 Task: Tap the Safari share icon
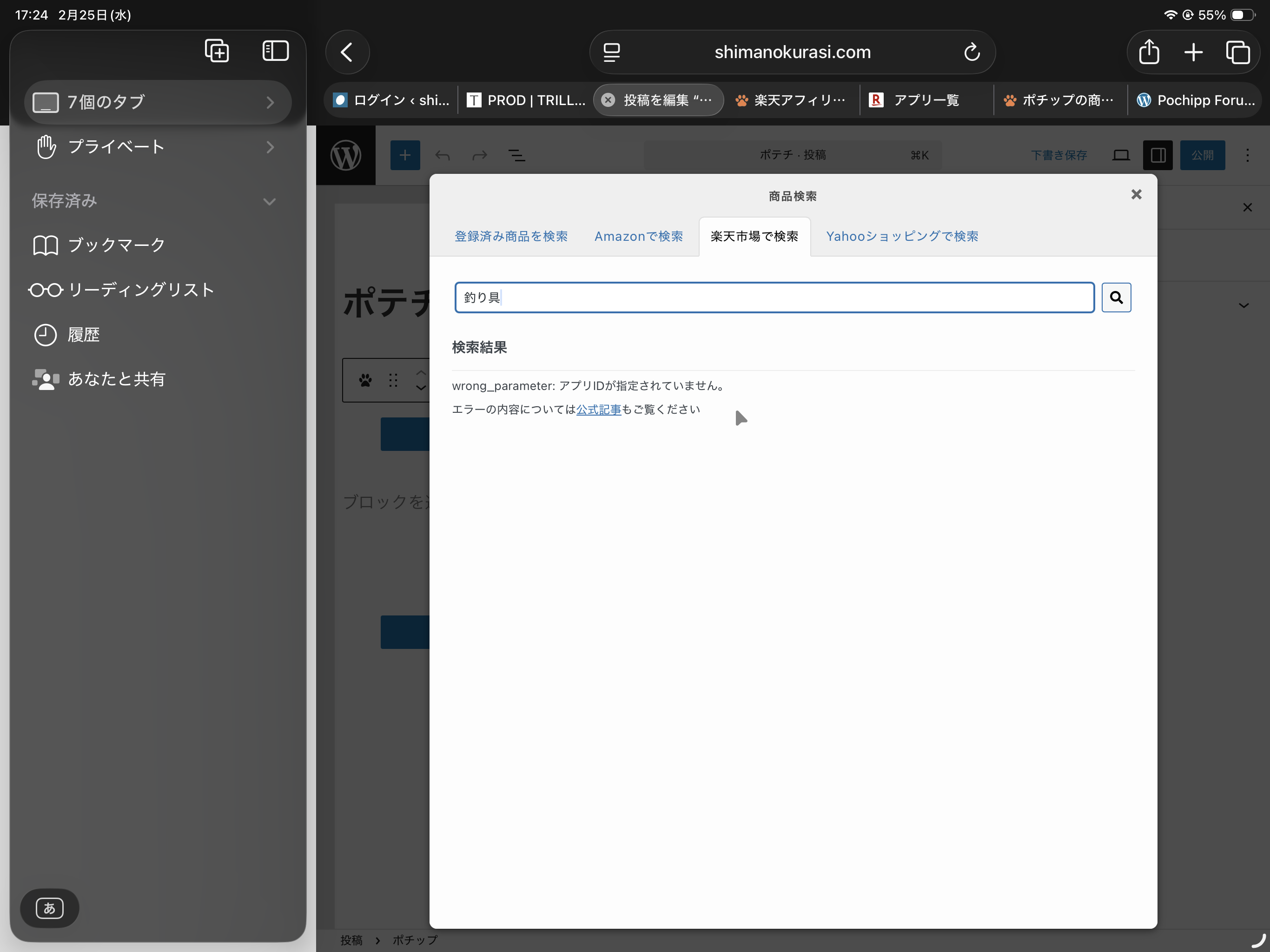pyautogui.click(x=1148, y=52)
